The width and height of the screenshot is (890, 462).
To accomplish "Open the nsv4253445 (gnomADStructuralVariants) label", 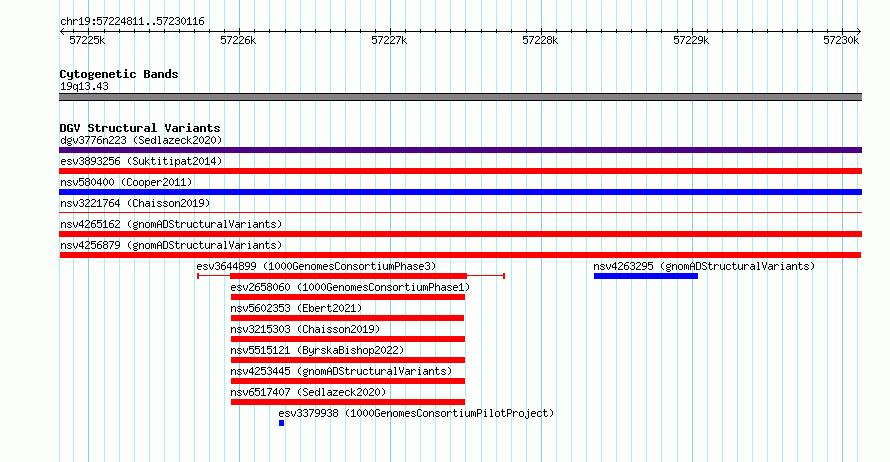I will tap(341, 371).
